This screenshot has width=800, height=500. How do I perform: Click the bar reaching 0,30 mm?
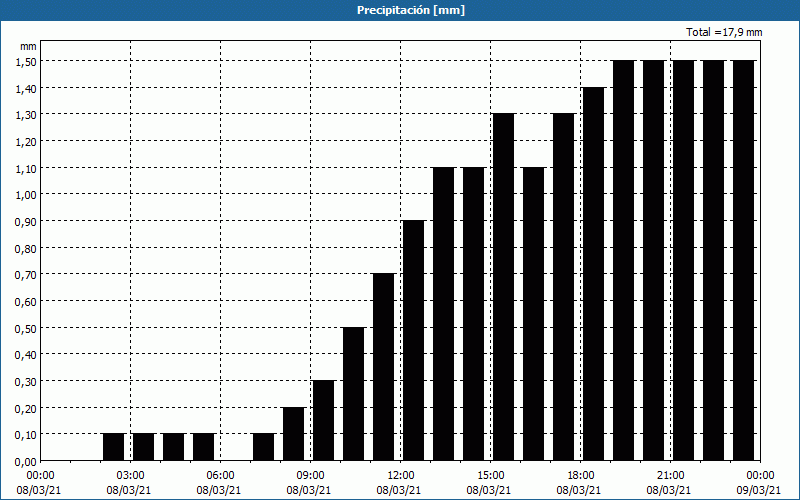[x=323, y=421]
